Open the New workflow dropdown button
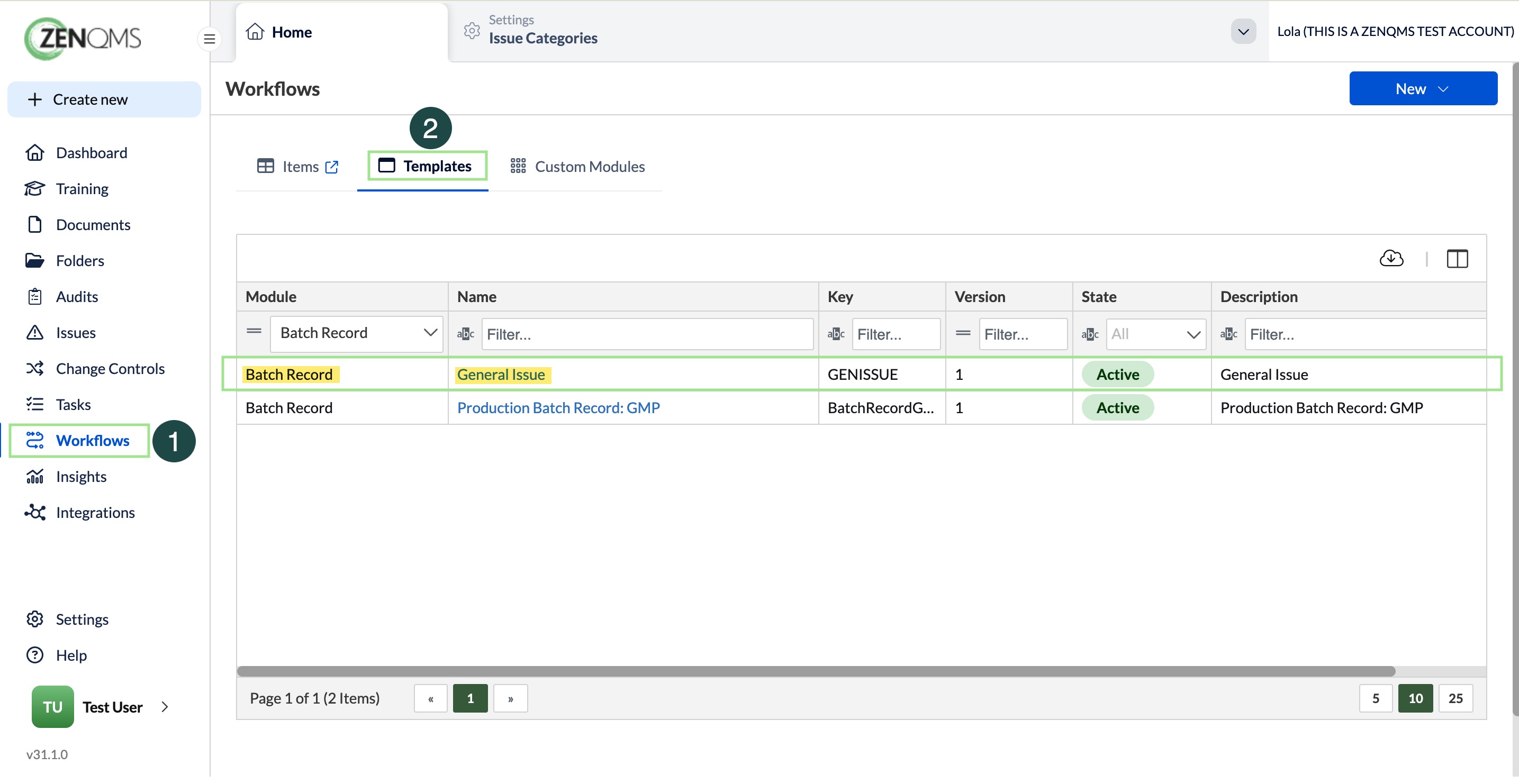 pos(1423,89)
